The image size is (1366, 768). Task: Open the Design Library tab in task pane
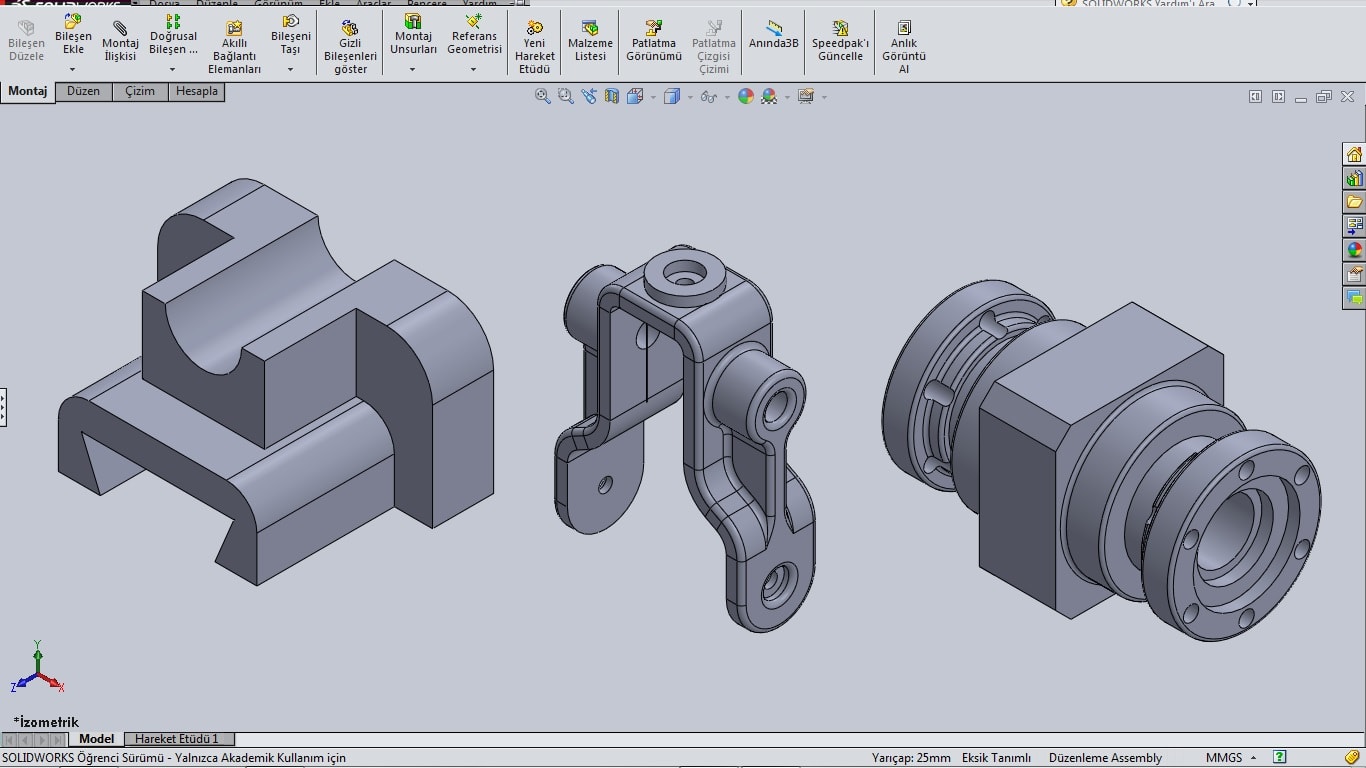pyautogui.click(x=1354, y=178)
